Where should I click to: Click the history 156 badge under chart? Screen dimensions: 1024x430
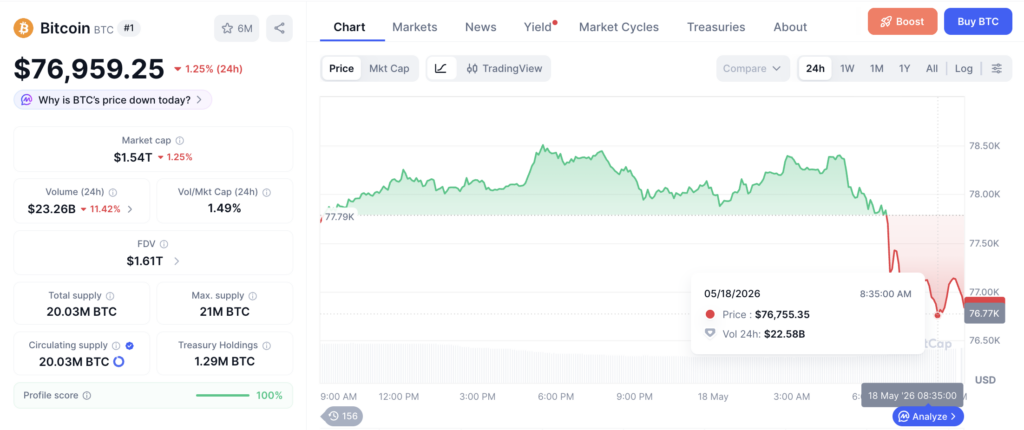click(342, 416)
